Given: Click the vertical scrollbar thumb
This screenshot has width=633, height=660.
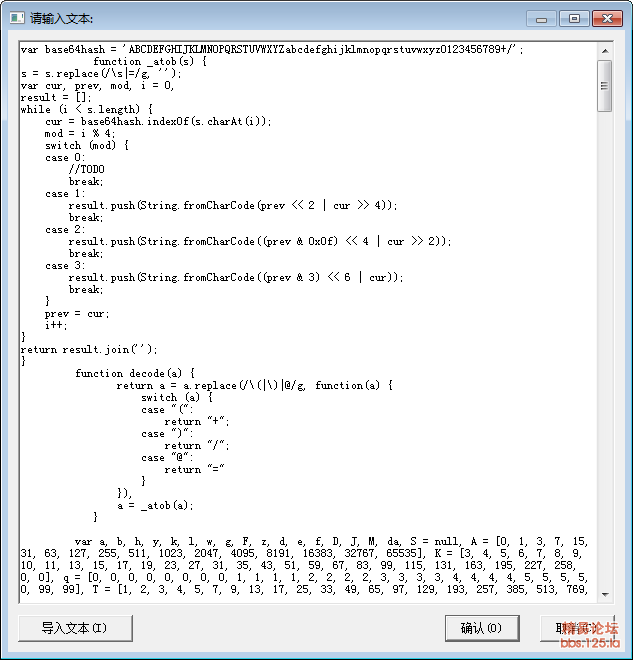Looking at the screenshot, I should pyautogui.click(x=605, y=86).
